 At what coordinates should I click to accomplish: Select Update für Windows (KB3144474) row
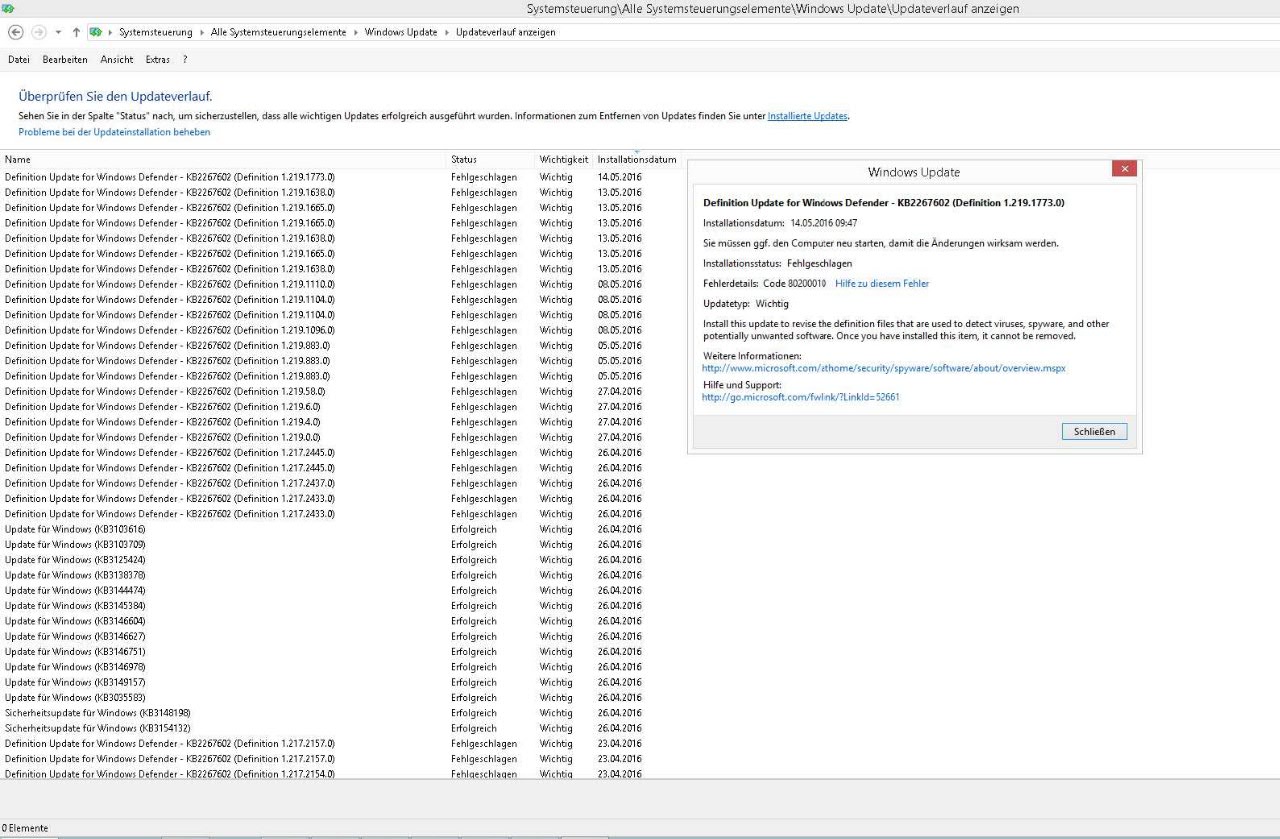(x=323, y=590)
